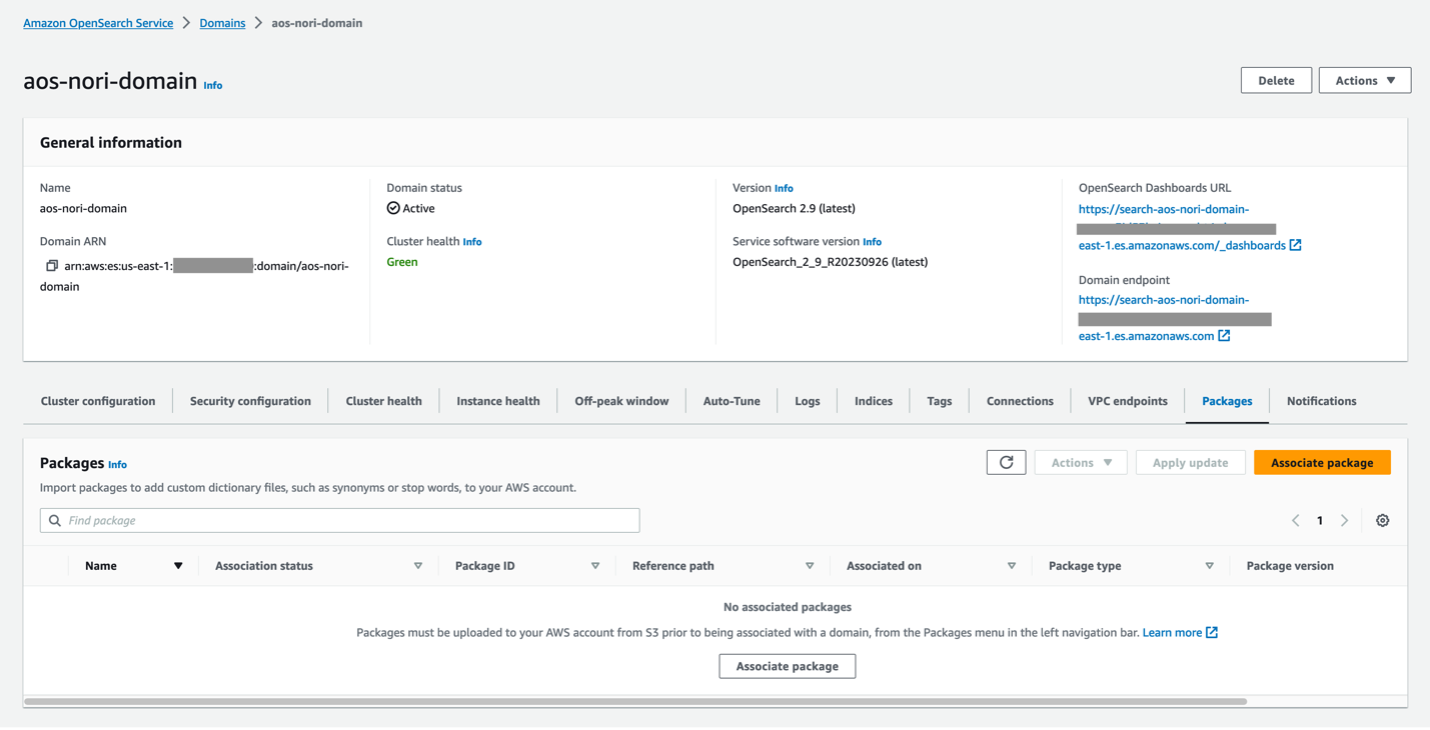The height and width of the screenshot is (730, 1430).
Task: Sort by Association status column arrow
Action: coord(418,566)
